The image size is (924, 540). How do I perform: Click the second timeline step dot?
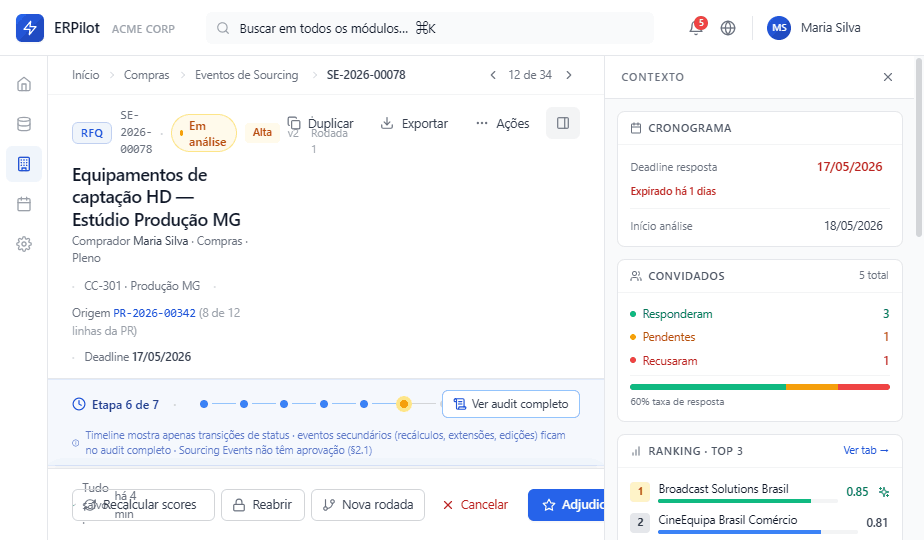pyautogui.click(x=244, y=404)
